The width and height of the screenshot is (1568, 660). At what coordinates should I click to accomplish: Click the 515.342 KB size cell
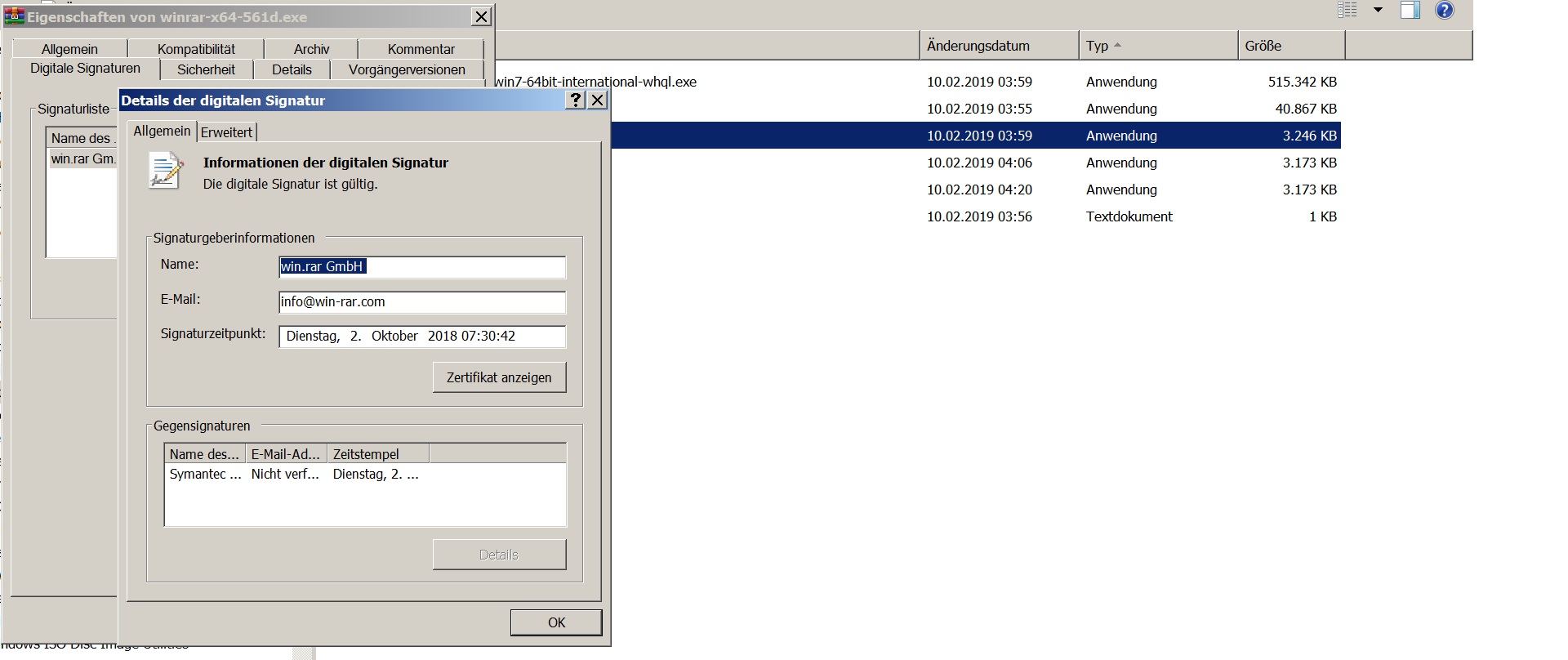click(1302, 82)
